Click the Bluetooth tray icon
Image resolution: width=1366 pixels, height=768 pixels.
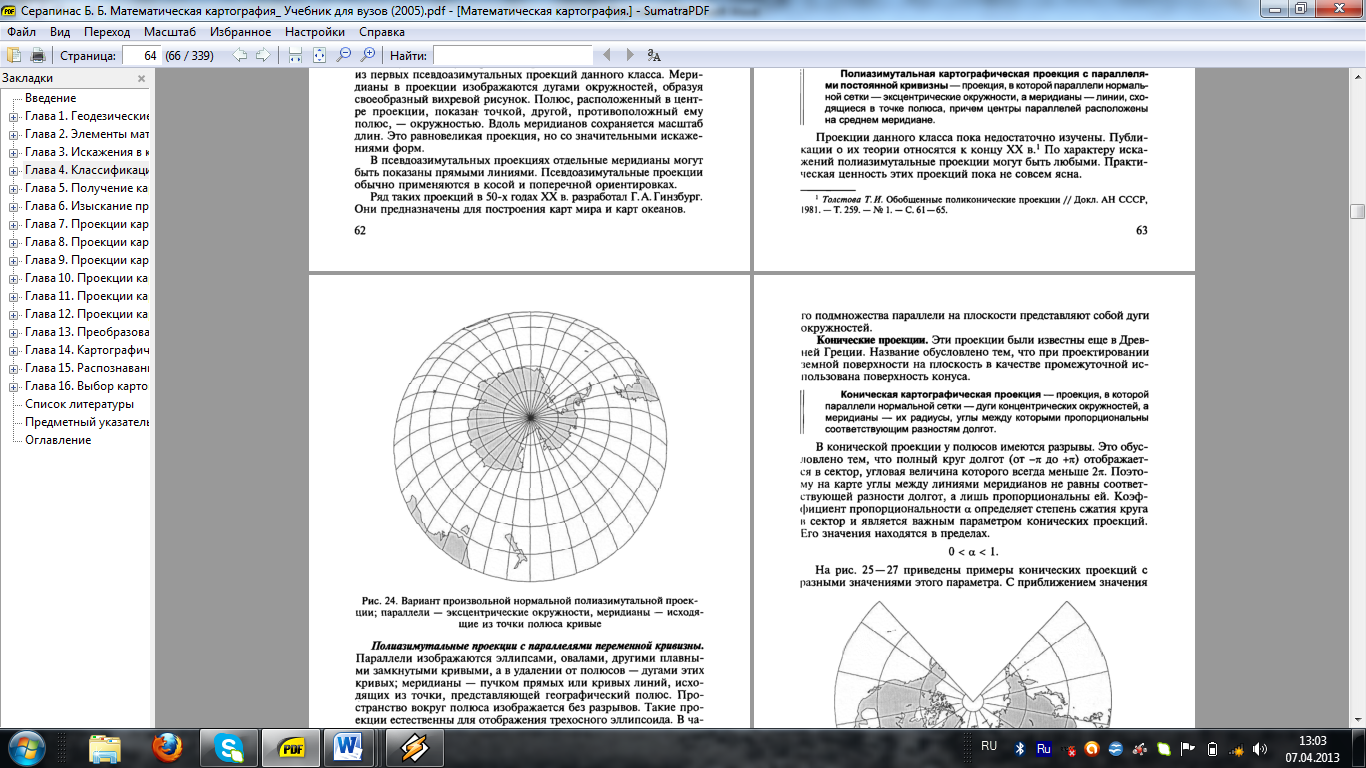tap(1020, 748)
